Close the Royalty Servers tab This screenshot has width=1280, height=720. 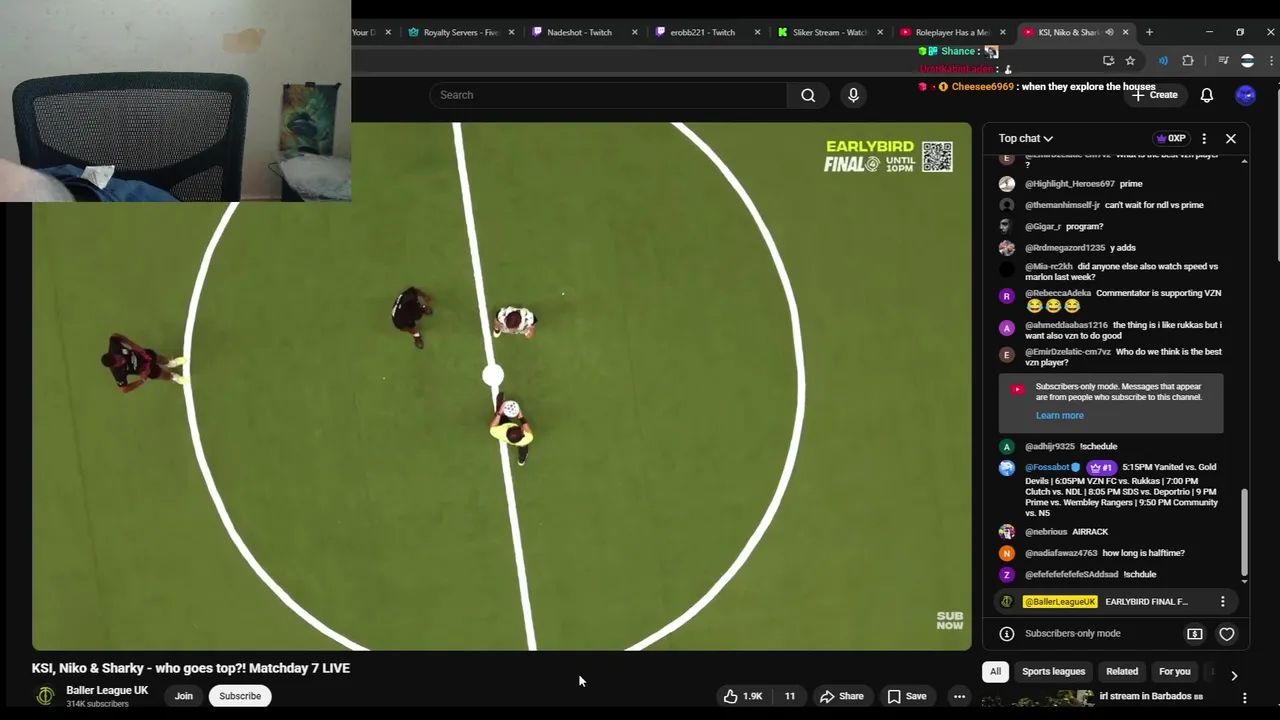(511, 32)
